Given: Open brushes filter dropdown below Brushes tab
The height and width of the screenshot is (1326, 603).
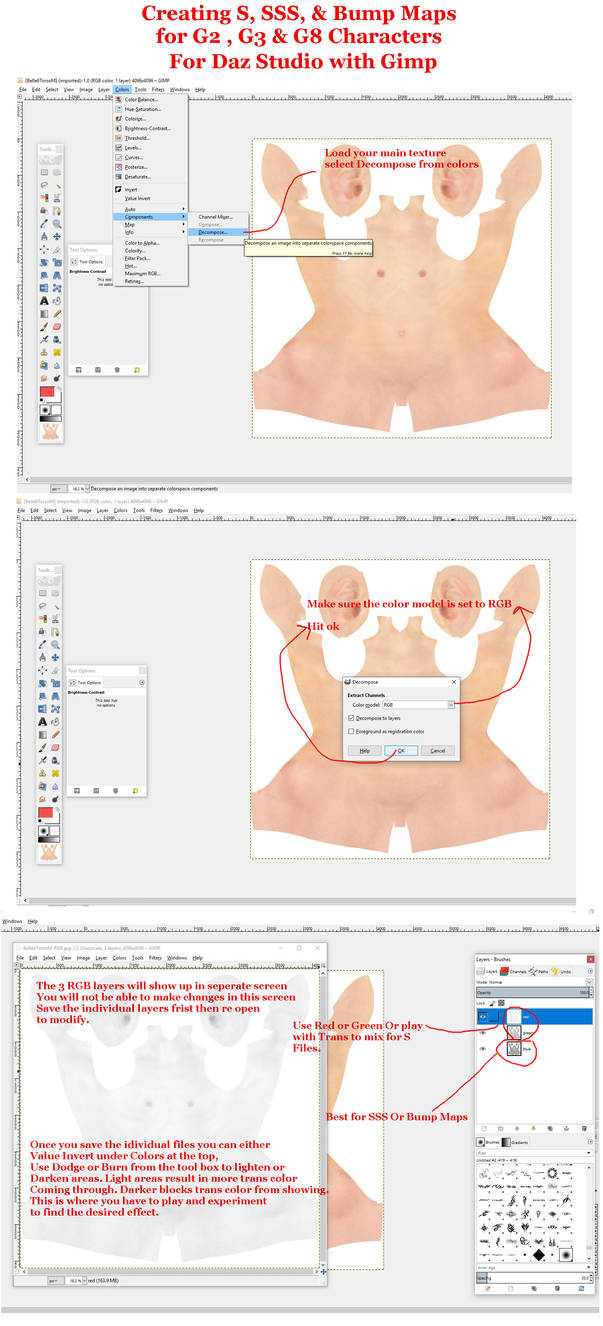Looking at the screenshot, I should click(534, 1153).
